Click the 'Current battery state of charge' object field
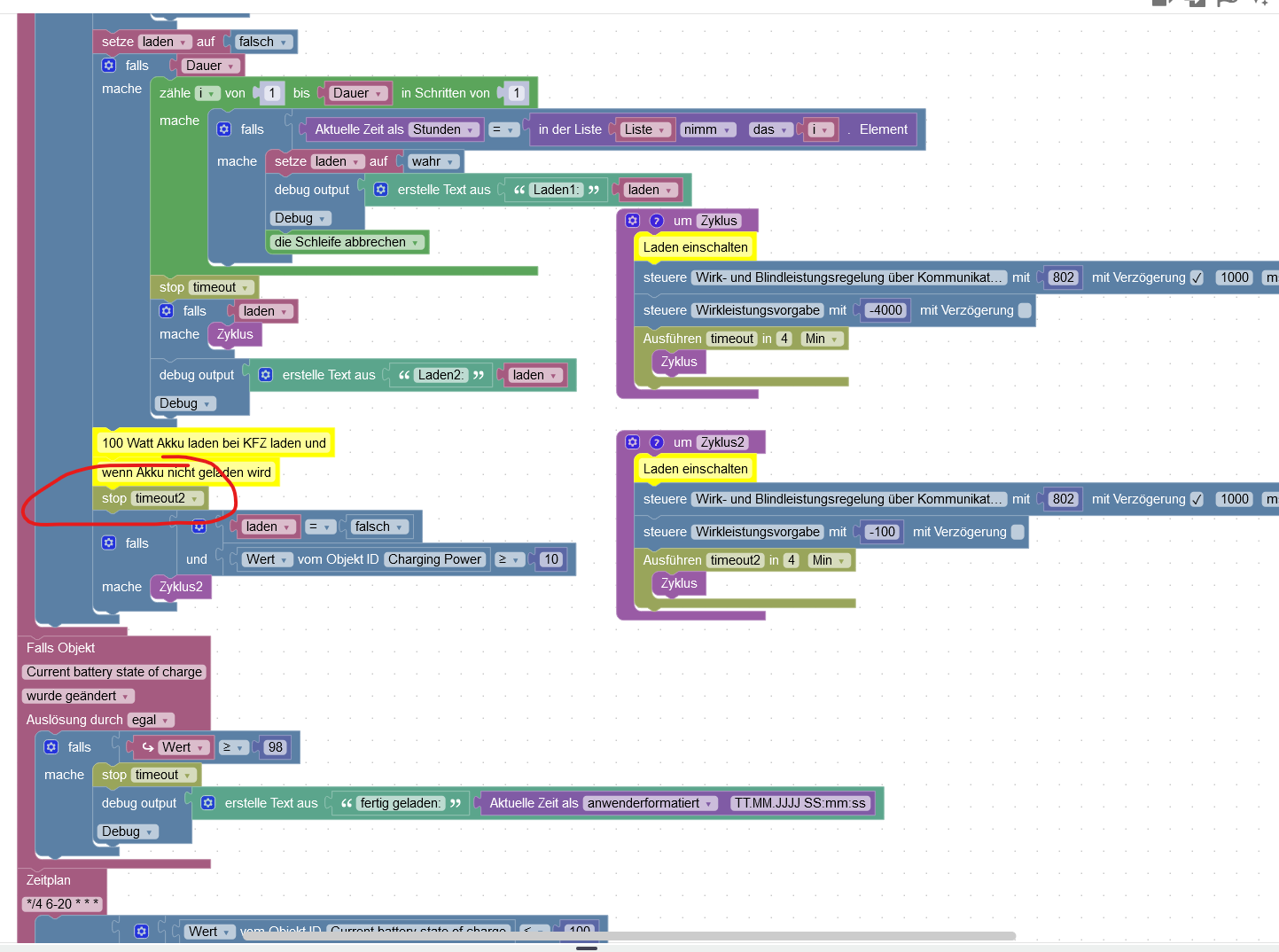Image resolution: width=1279 pixels, height=952 pixels. pos(114,672)
